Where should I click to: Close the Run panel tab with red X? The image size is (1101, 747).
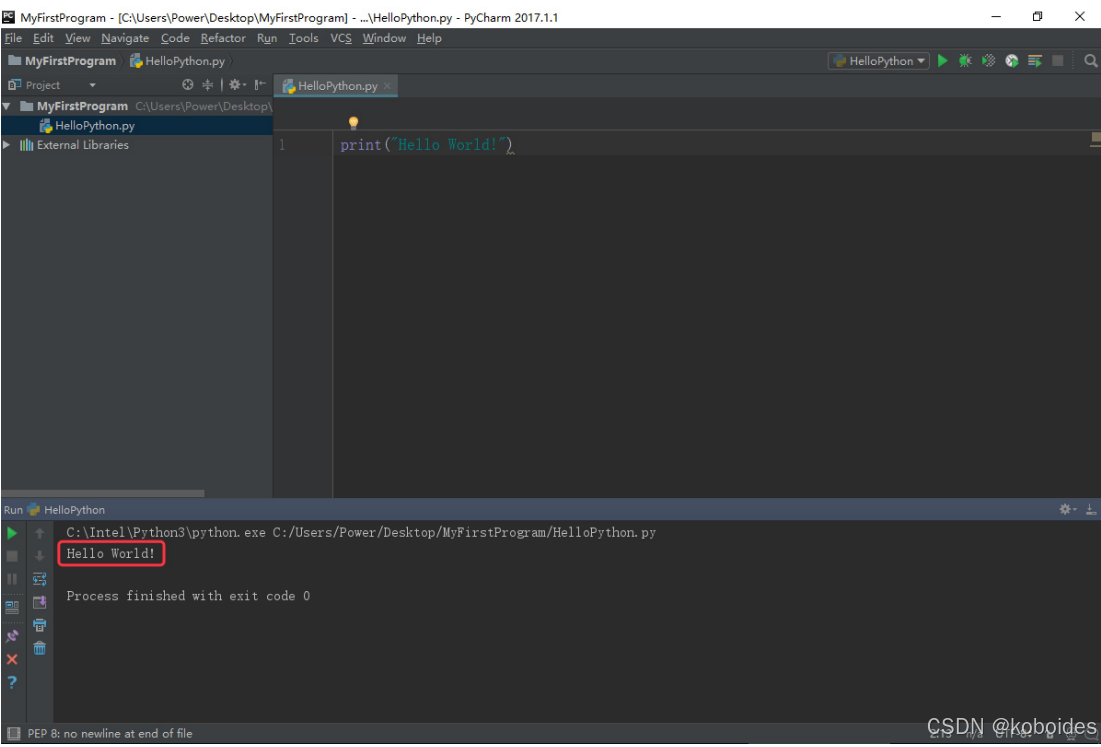pos(12,659)
